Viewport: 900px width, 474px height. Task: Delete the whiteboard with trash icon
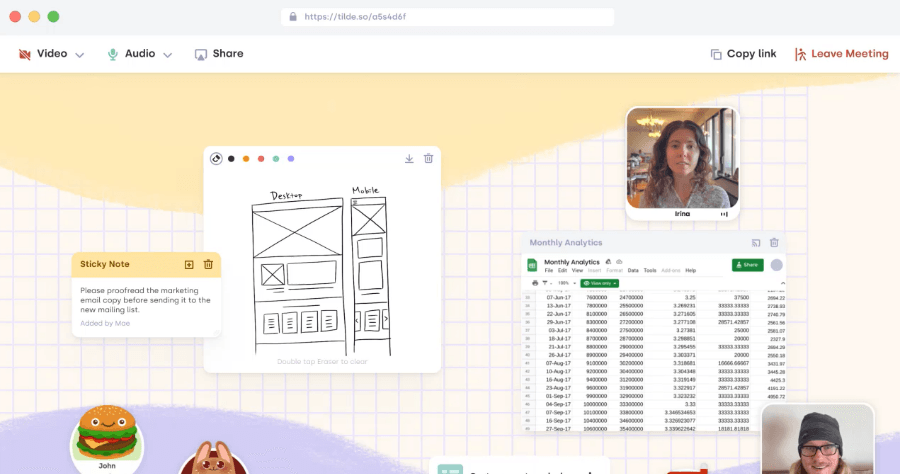pos(428,158)
